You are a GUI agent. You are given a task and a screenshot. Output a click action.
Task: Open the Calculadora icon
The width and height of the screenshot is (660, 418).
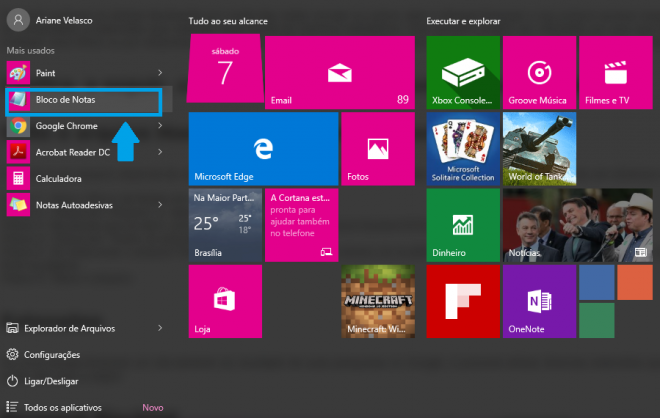click(18, 178)
